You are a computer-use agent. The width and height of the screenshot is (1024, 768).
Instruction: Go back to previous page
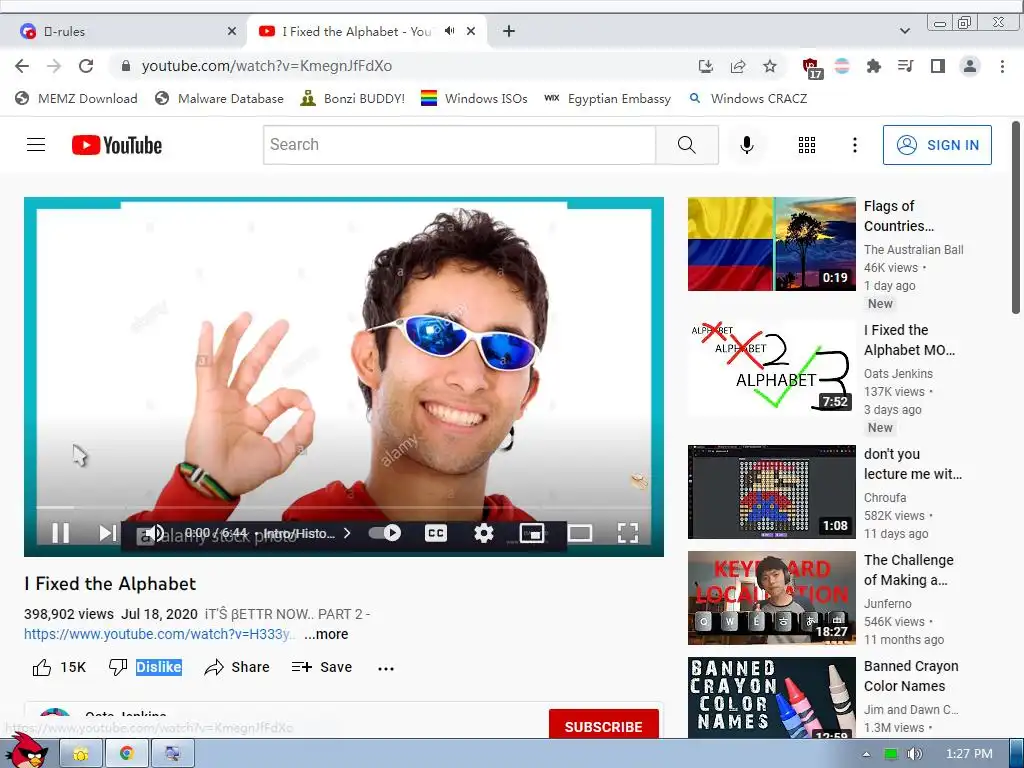(22, 66)
